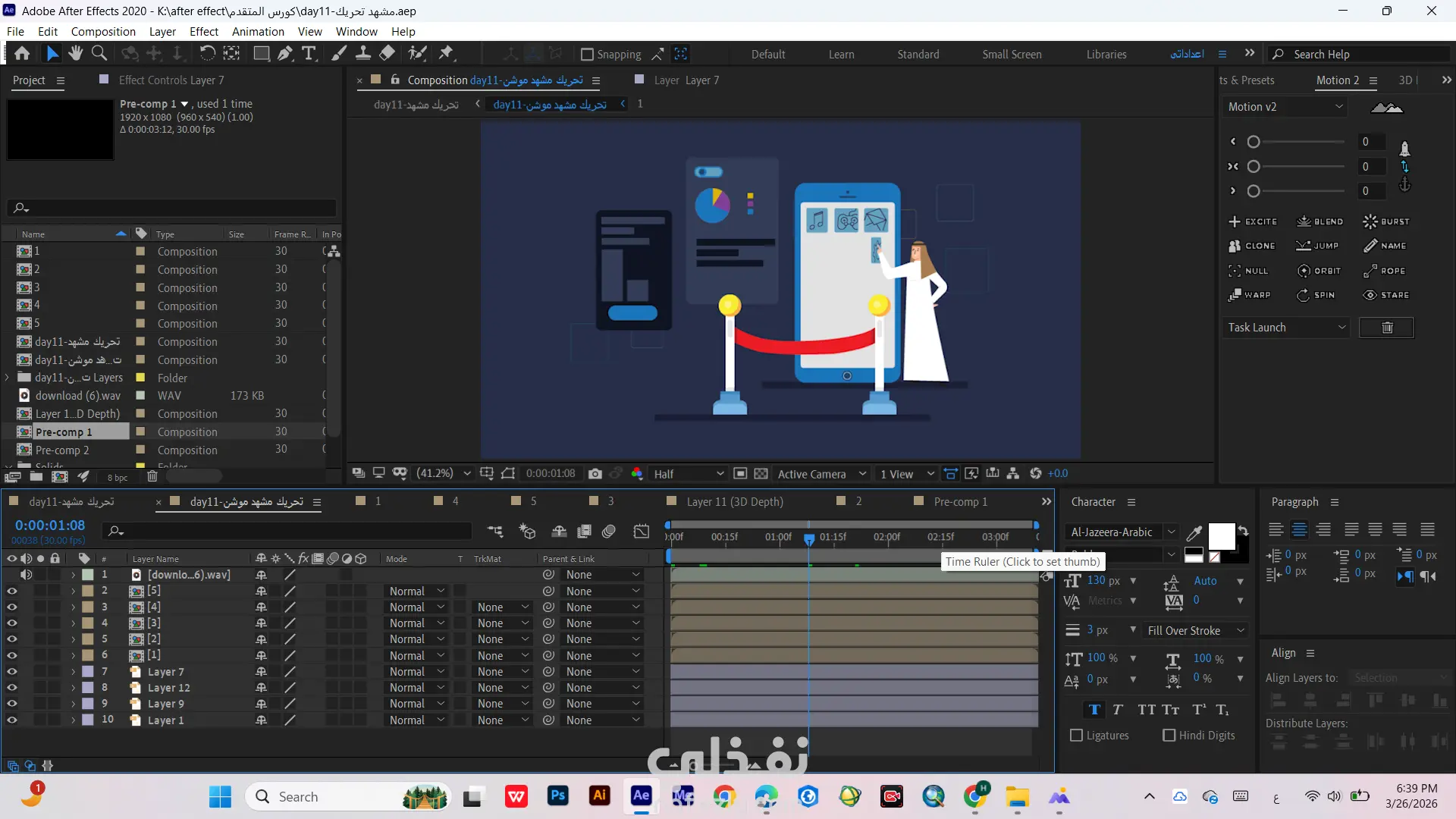Image resolution: width=1456 pixels, height=819 pixels.
Task: Expand Layer 12 properties in timeline
Action: click(x=73, y=688)
